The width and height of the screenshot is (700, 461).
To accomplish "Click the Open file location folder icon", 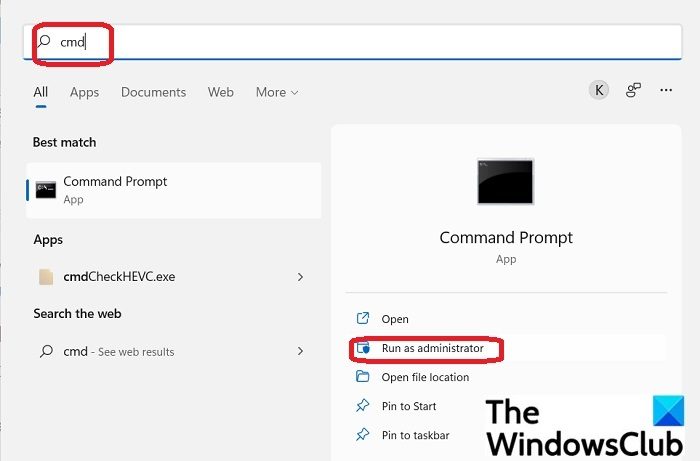I will coord(362,377).
